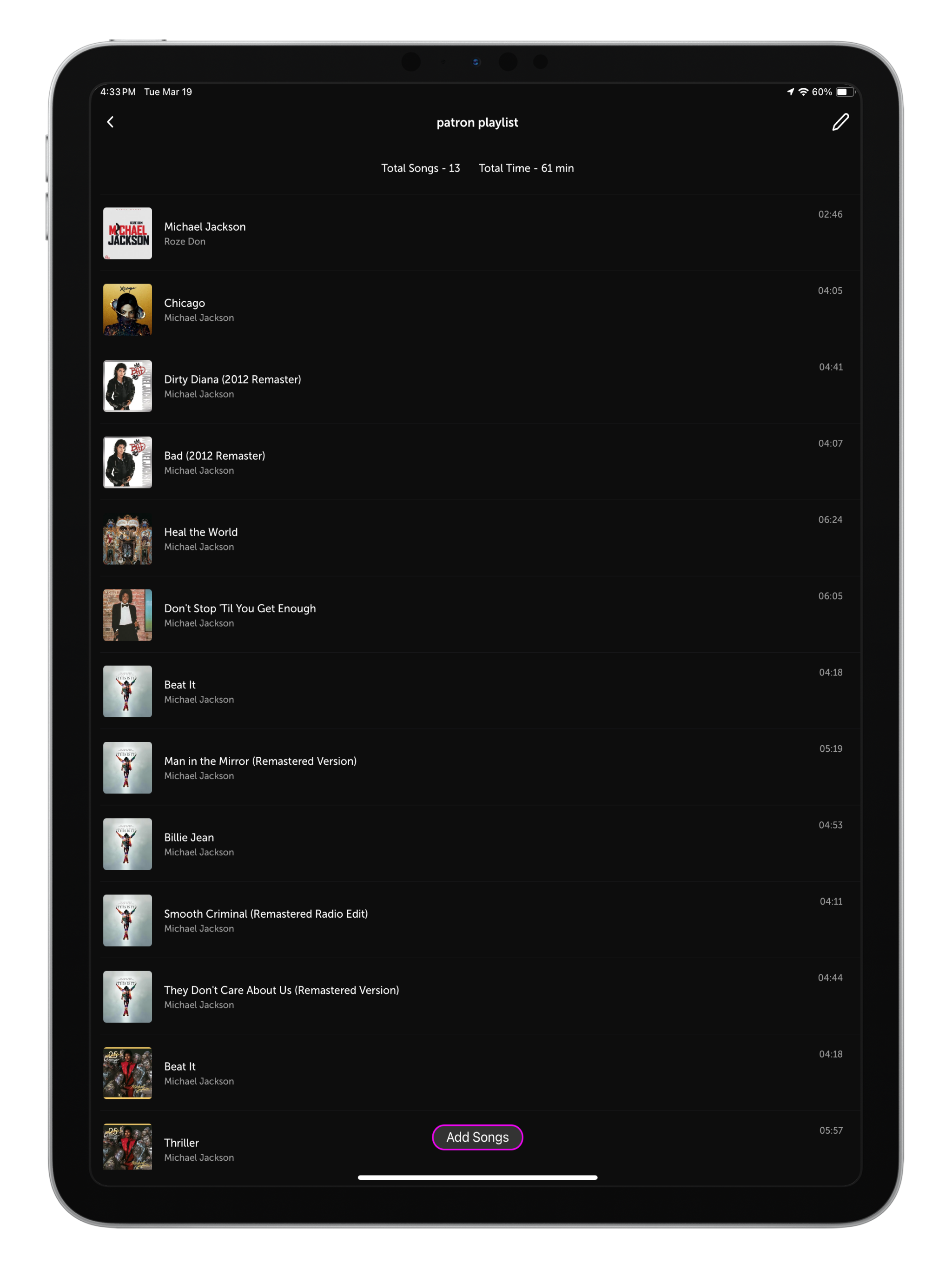Go back using the left chevron

(110, 122)
